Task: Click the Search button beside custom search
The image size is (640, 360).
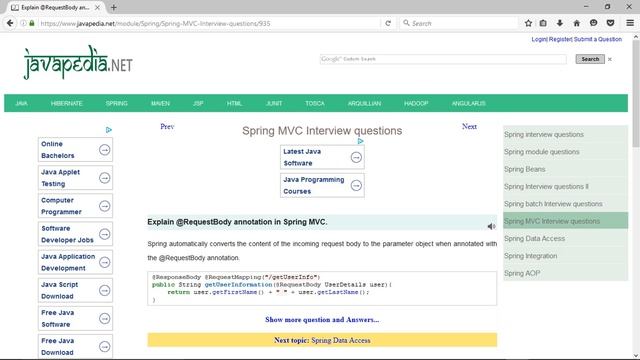Action: click(590, 59)
